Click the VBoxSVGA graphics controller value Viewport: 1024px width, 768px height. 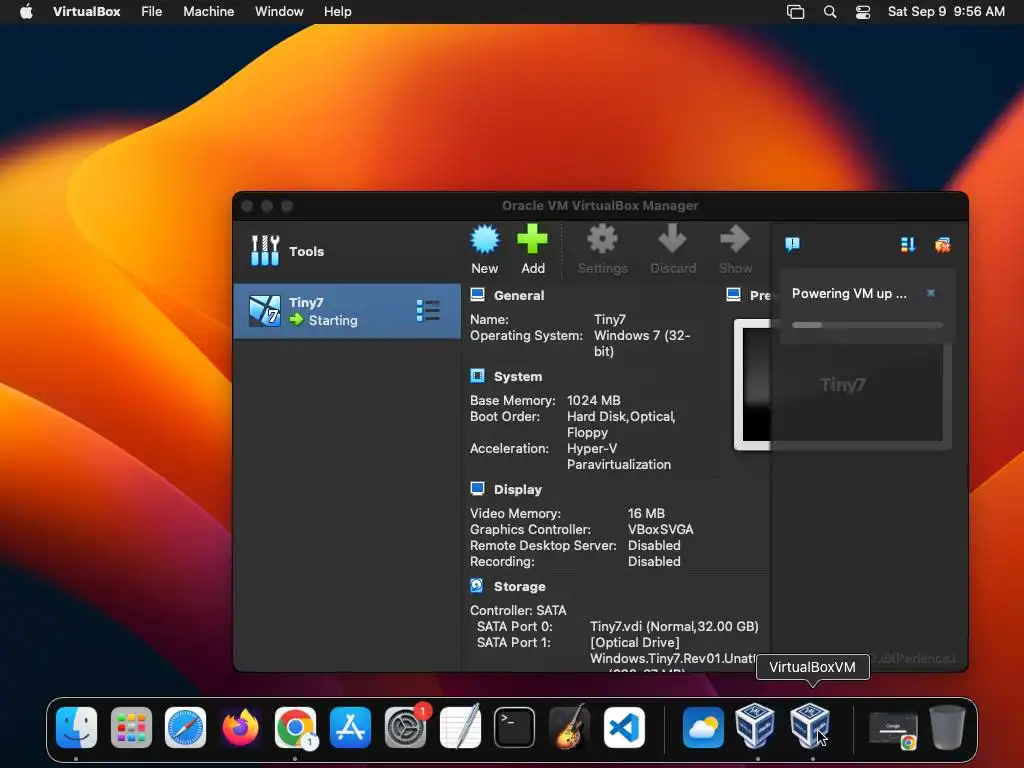click(660, 530)
